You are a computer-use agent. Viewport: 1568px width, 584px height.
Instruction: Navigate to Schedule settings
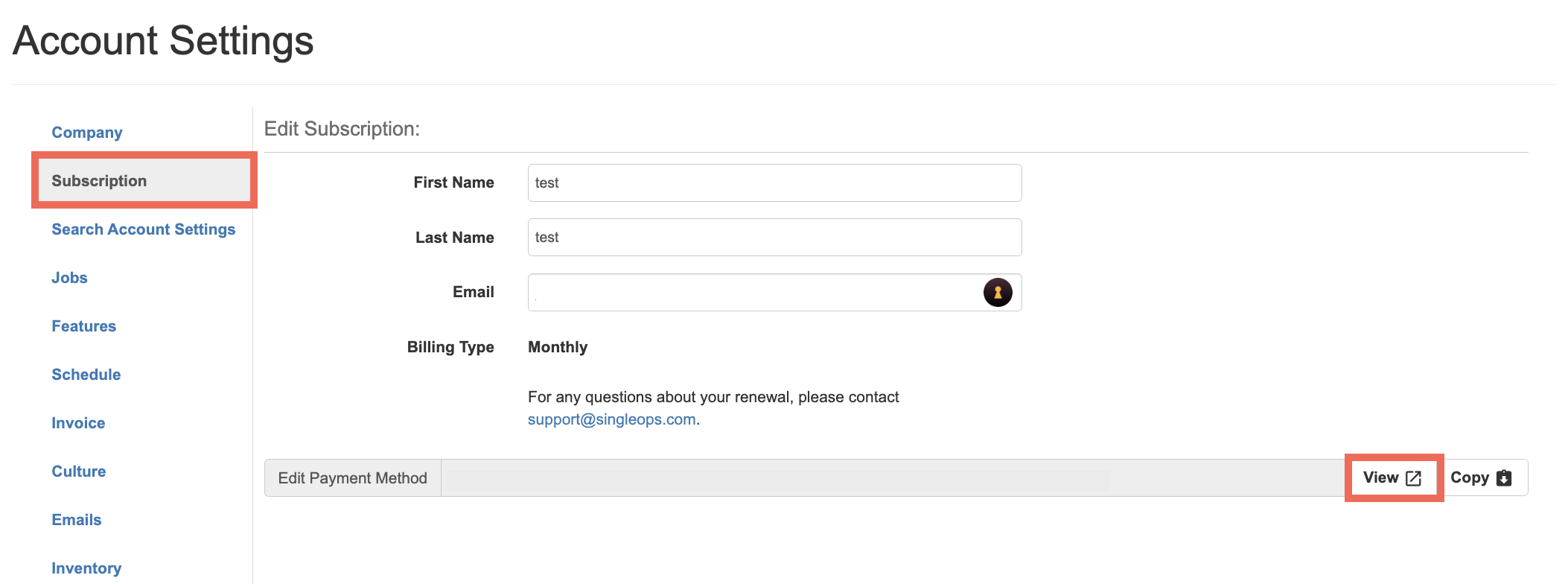pyautogui.click(x=86, y=375)
